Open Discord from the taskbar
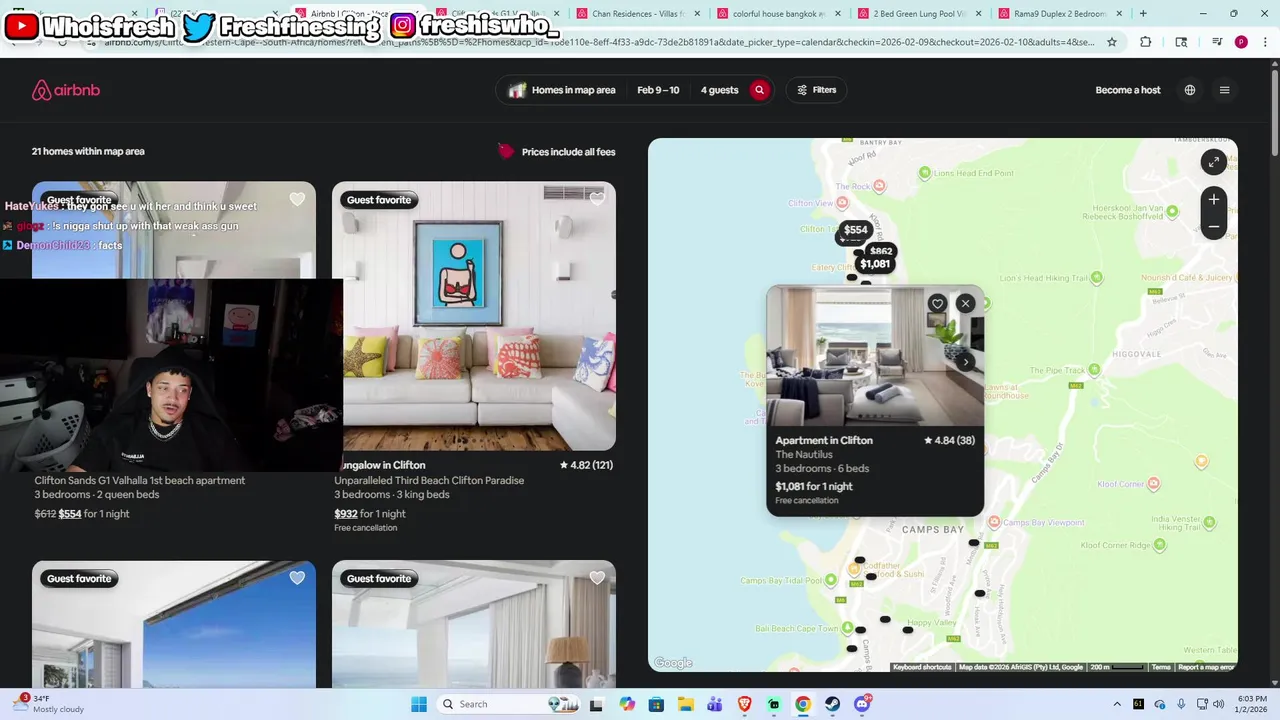This screenshot has height=720, width=1280. coord(862,704)
